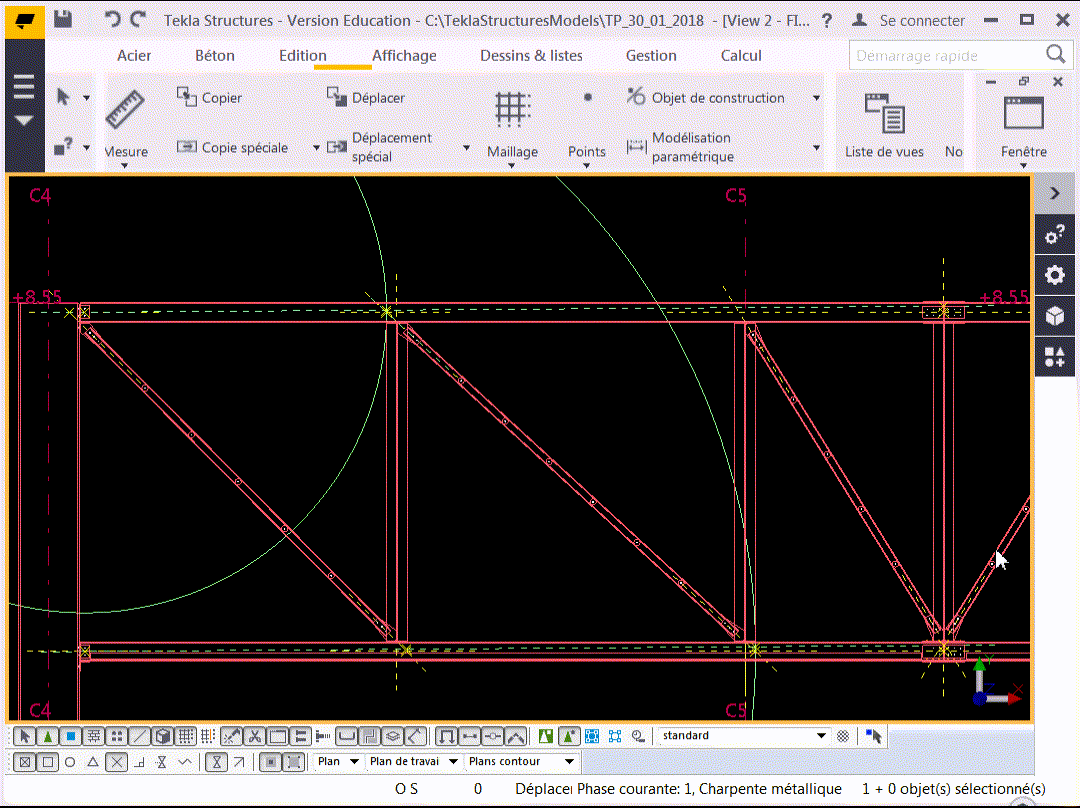1080x808 pixels.
Task: Open the Plan de travail dropdown
Action: pyautogui.click(x=413, y=761)
